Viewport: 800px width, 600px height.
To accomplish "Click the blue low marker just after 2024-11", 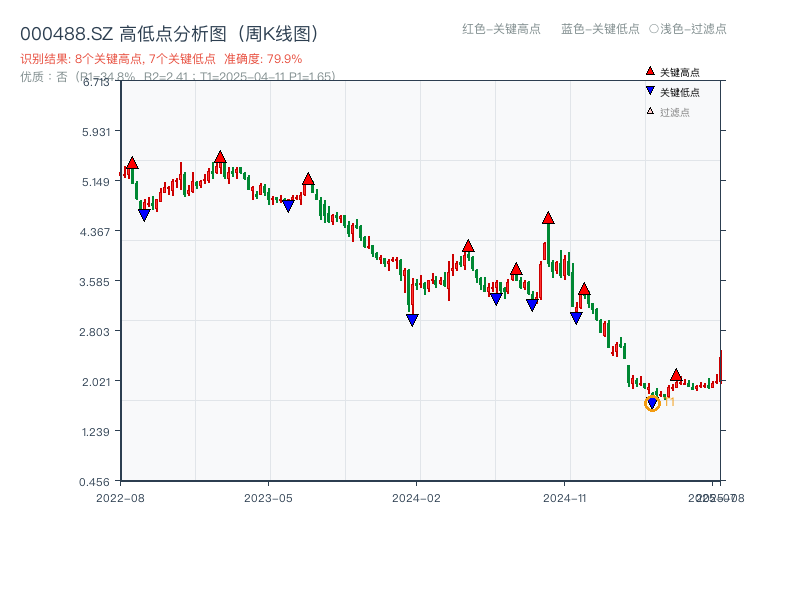I will pyautogui.click(x=576, y=317).
